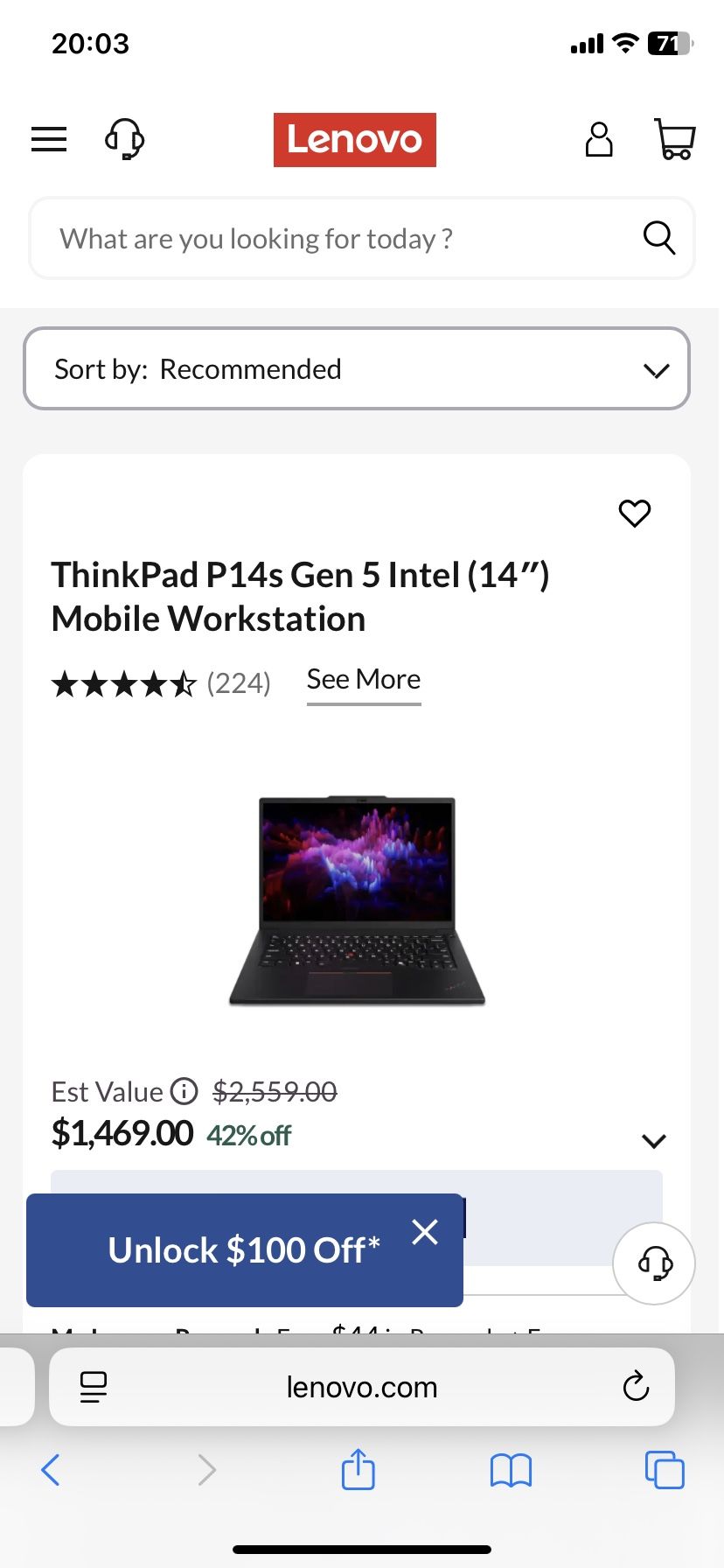Add ThinkPad P14s to wishlist
Viewport: 724px width, 1568px height.
pos(635,513)
